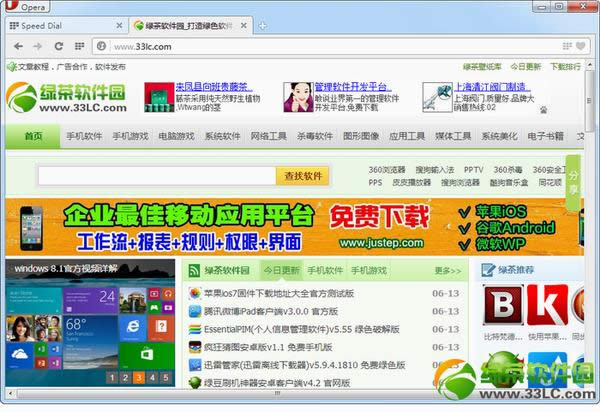This screenshot has width=600, height=412.
Task: Open 苹果ios7固件下载地址大全 entry
Action: (x=279, y=293)
